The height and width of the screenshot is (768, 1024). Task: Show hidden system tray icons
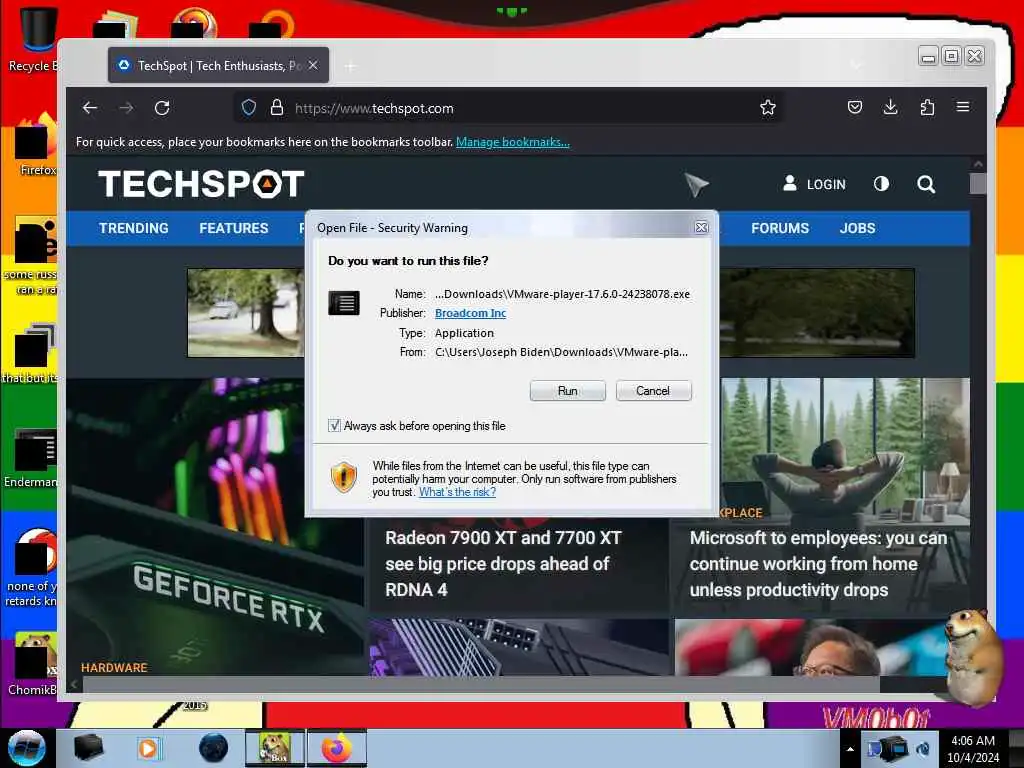[850, 749]
